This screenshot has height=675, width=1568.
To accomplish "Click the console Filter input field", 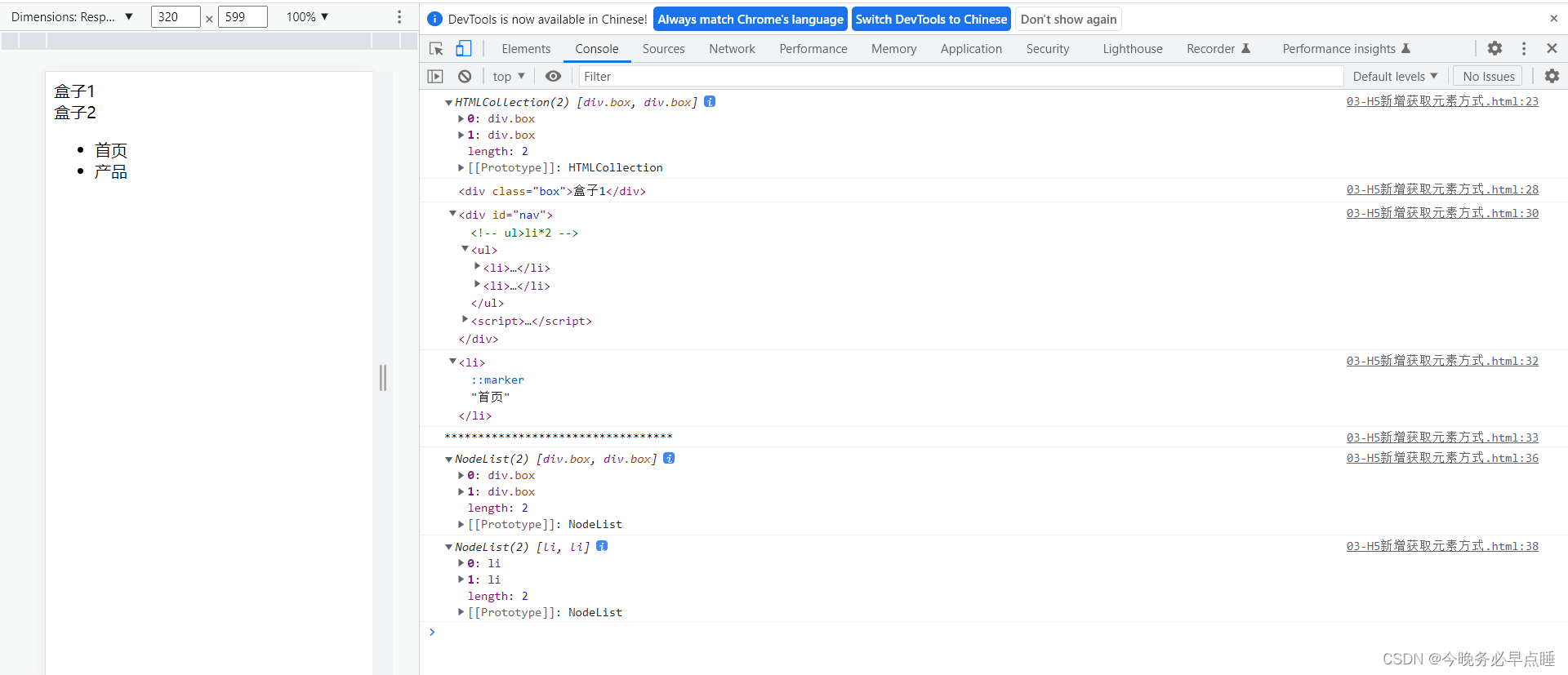I will tap(960, 76).
